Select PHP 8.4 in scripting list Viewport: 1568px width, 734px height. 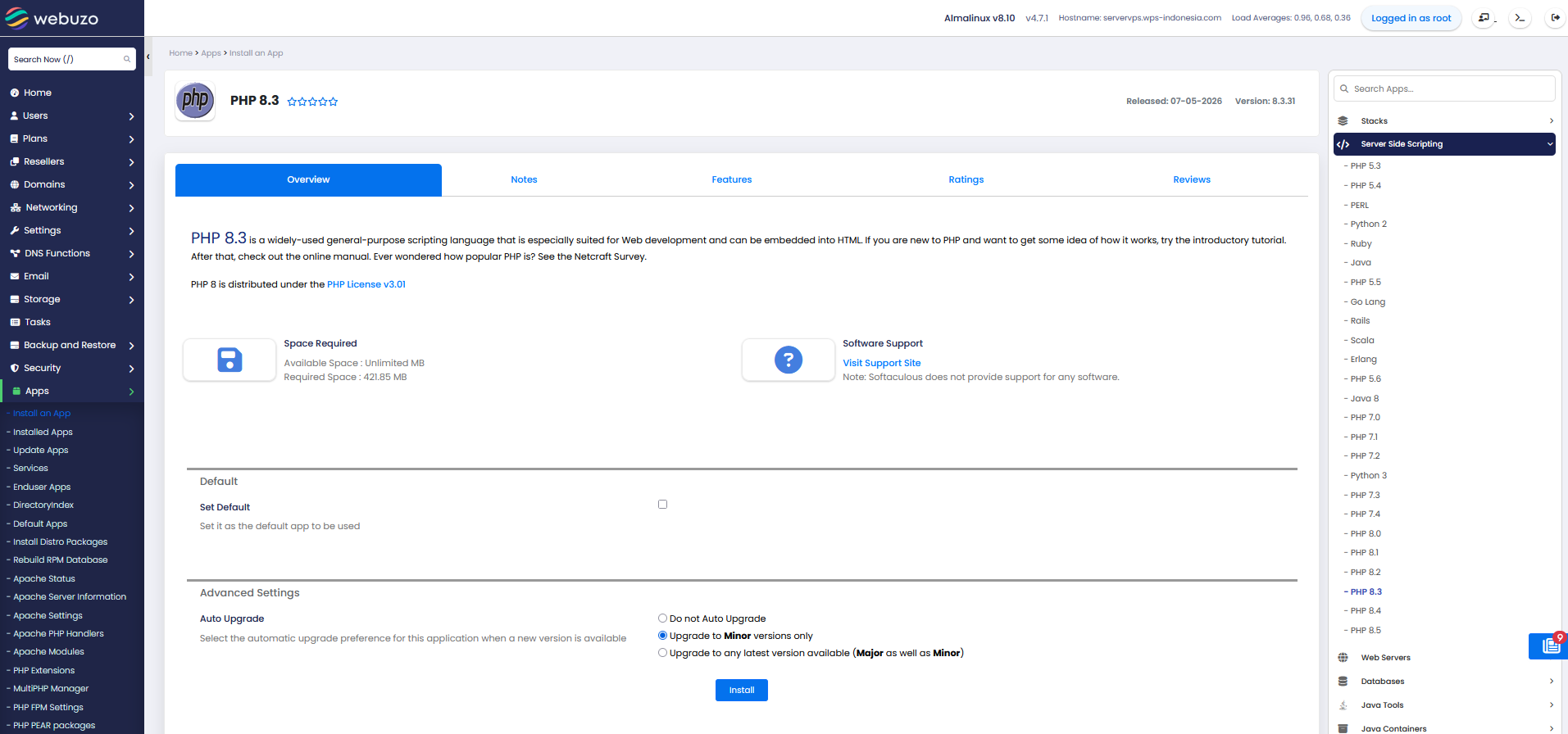coord(1366,610)
